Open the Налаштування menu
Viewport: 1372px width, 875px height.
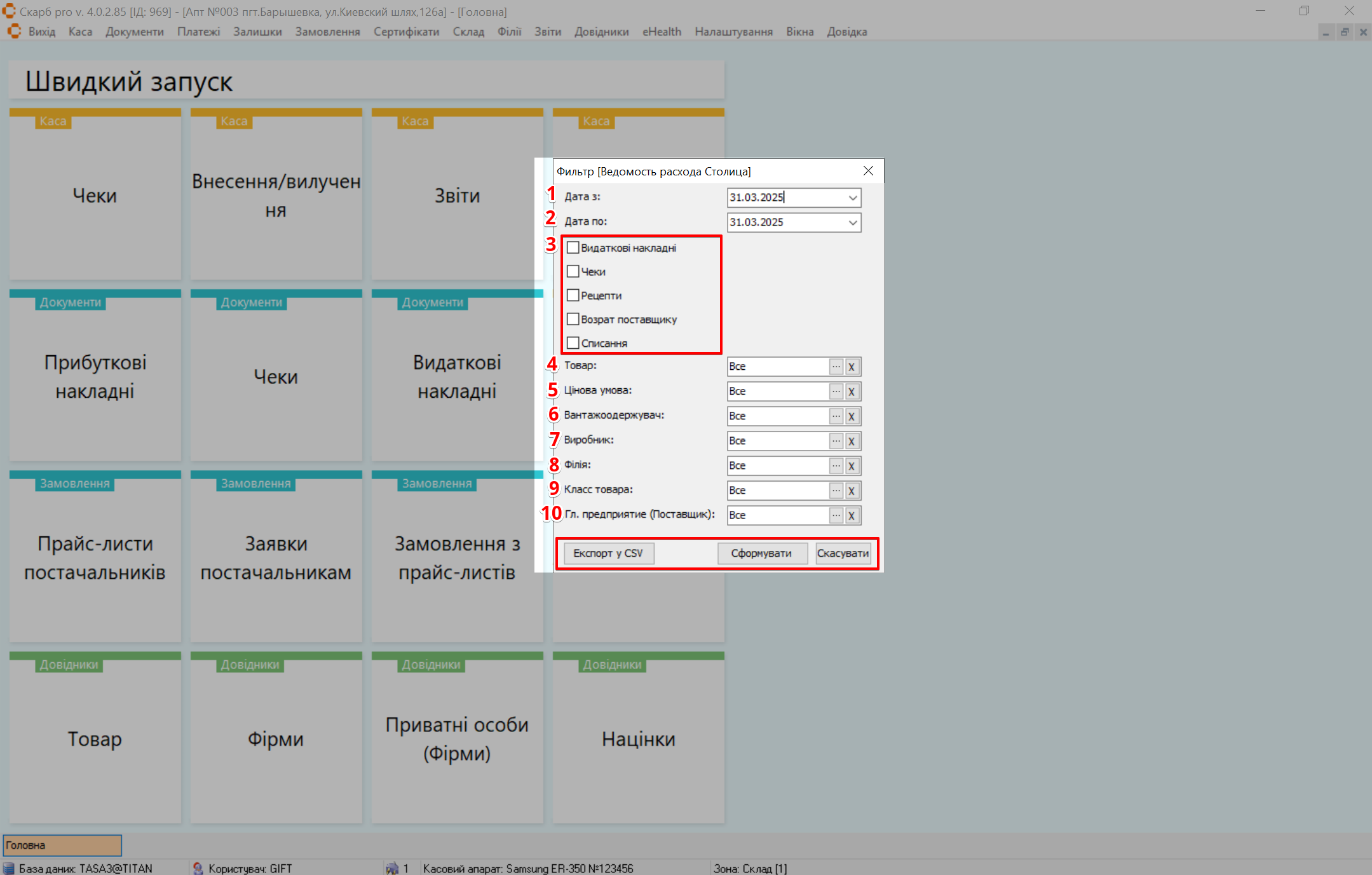pyautogui.click(x=733, y=32)
